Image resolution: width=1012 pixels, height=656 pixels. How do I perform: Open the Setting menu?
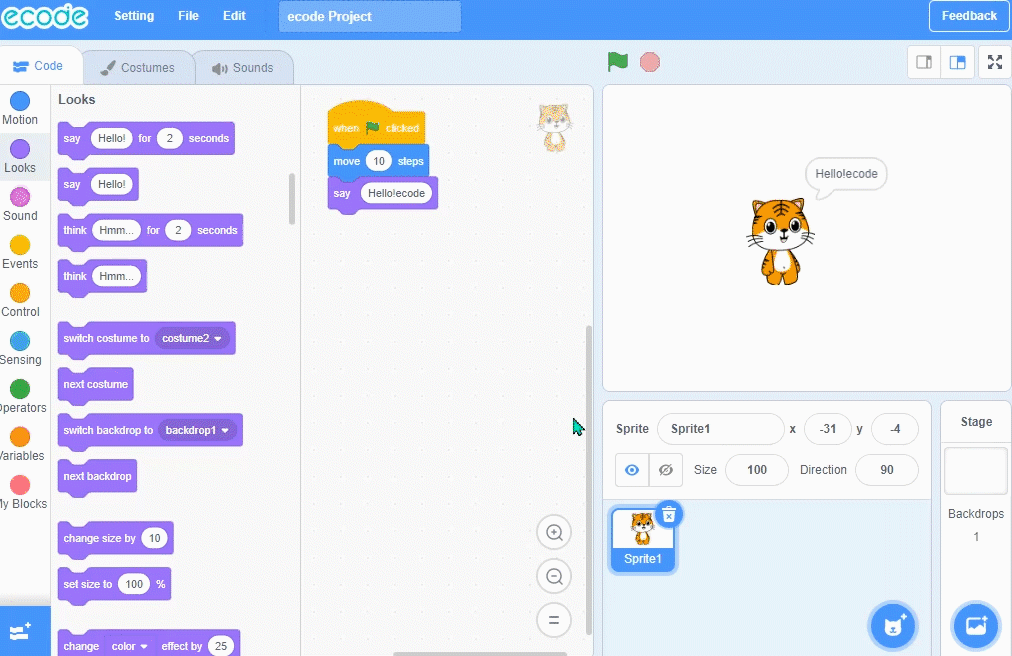click(x=134, y=16)
